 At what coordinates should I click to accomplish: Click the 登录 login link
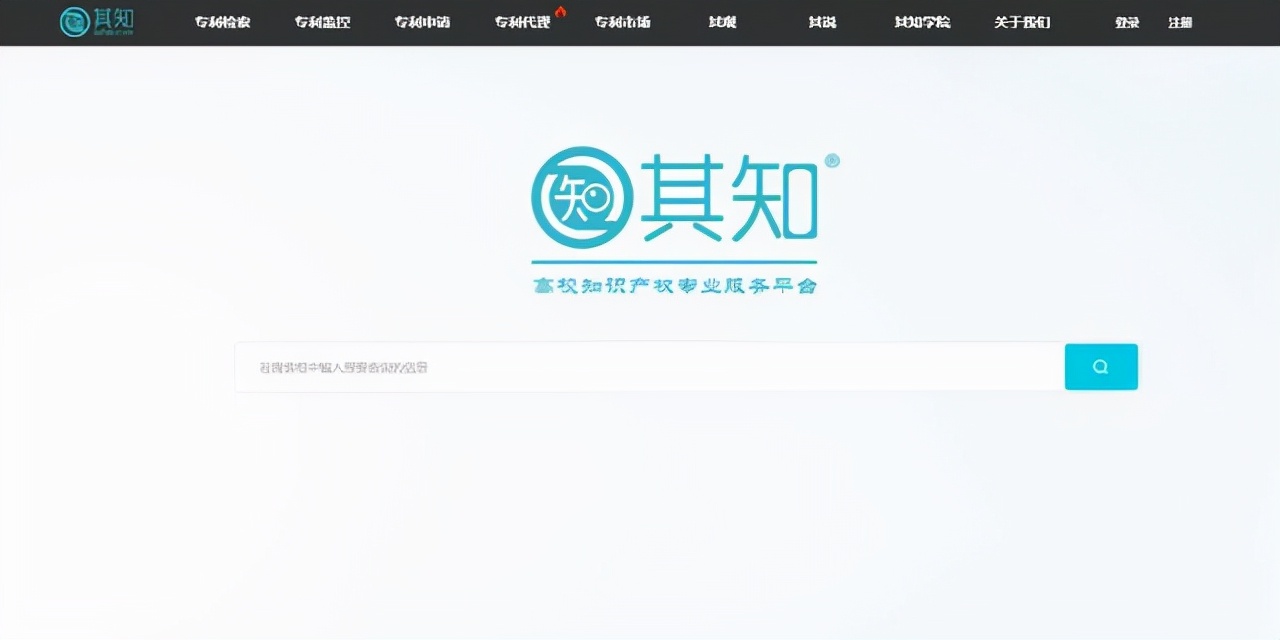1127,22
